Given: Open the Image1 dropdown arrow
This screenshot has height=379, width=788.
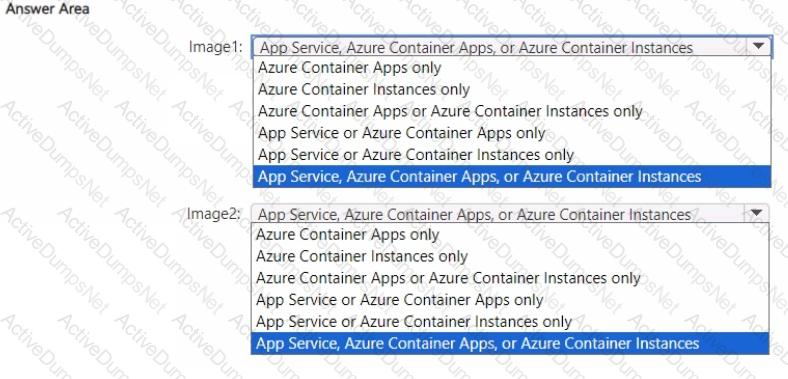Looking at the screenshot, I should tap(759, 47).
